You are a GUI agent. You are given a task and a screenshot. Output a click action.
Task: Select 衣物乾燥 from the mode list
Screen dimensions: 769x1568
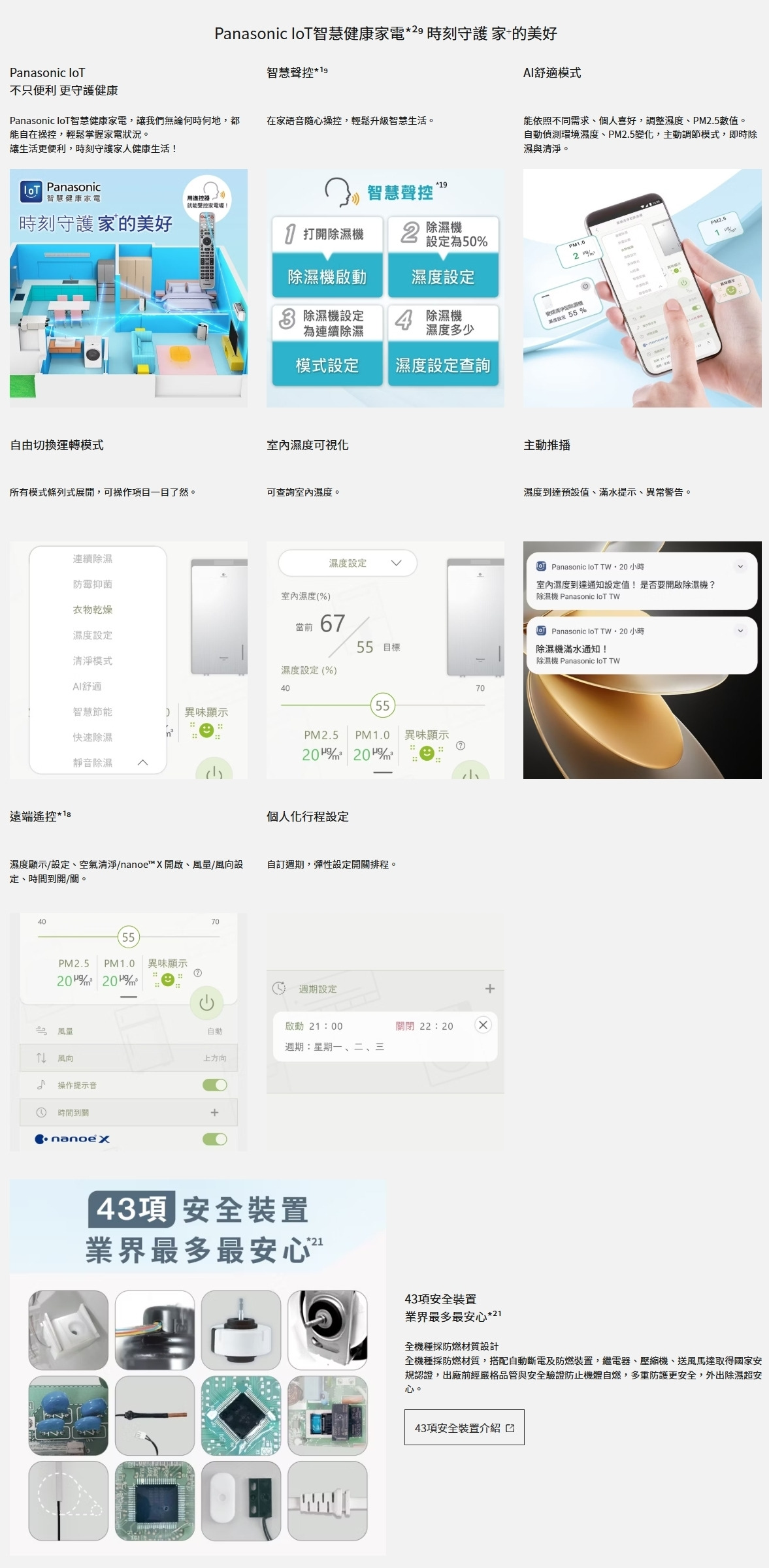(x=93, y=609)
